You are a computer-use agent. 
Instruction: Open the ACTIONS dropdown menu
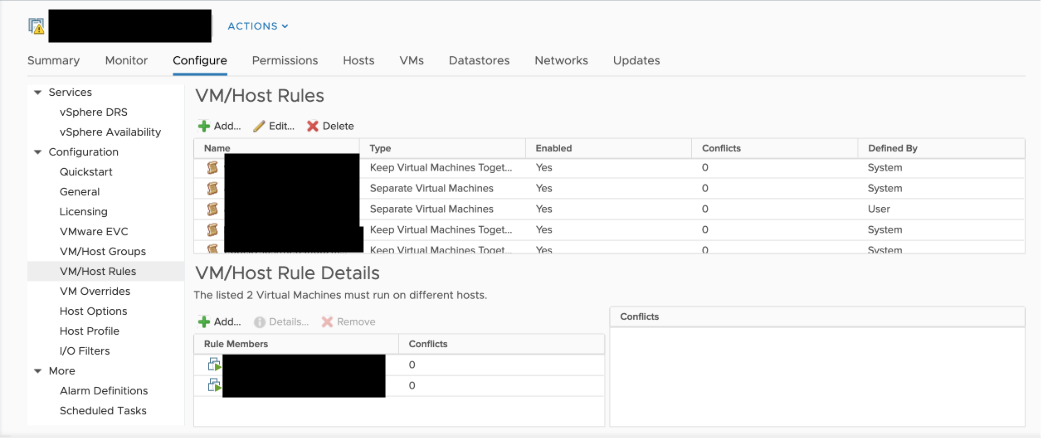257,26
